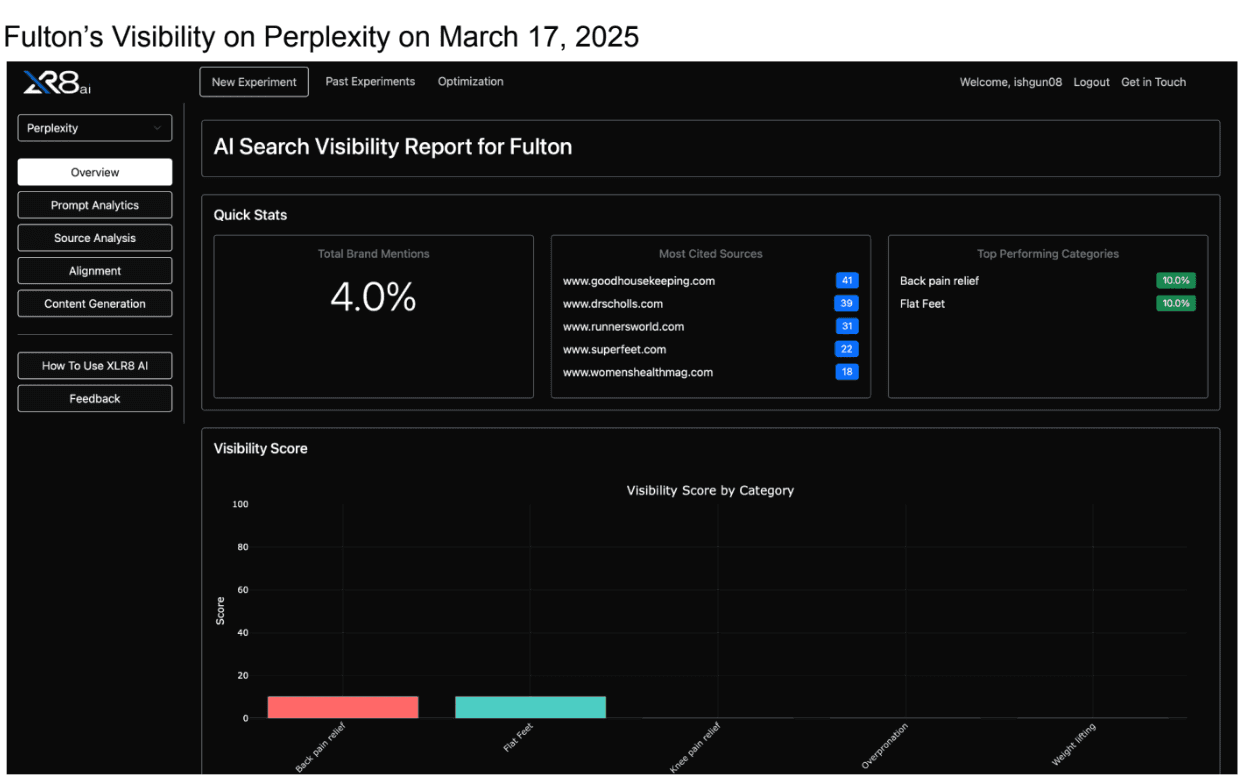Open Prompt Analytics from the sidebar
This screenshot has height=782, width=1249.
coord(94,204)
